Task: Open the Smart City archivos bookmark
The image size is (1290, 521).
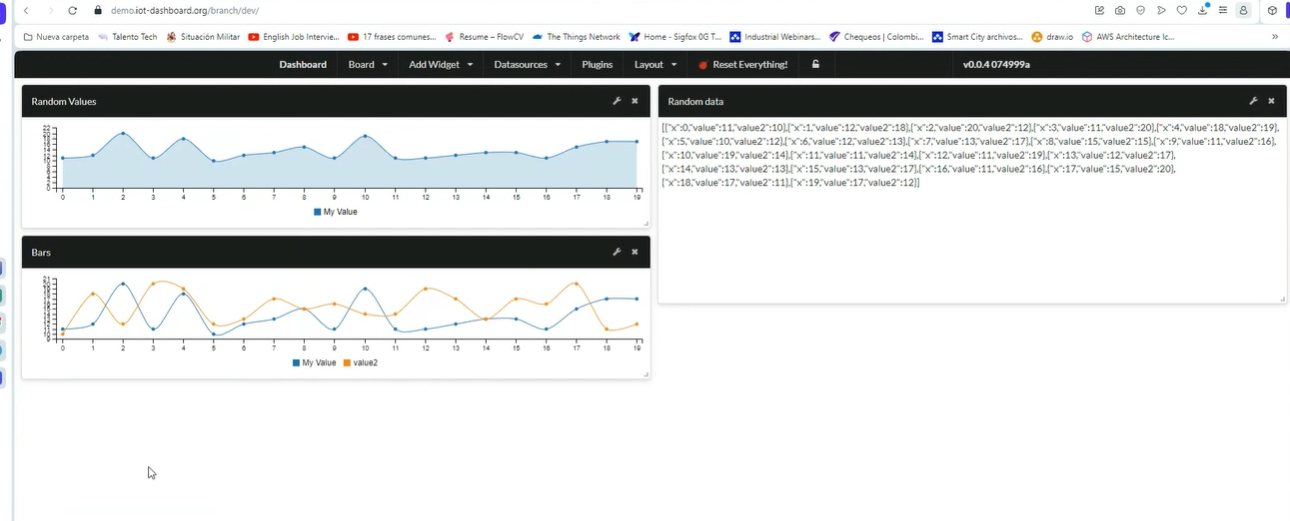Action: (x=977, y=37)
